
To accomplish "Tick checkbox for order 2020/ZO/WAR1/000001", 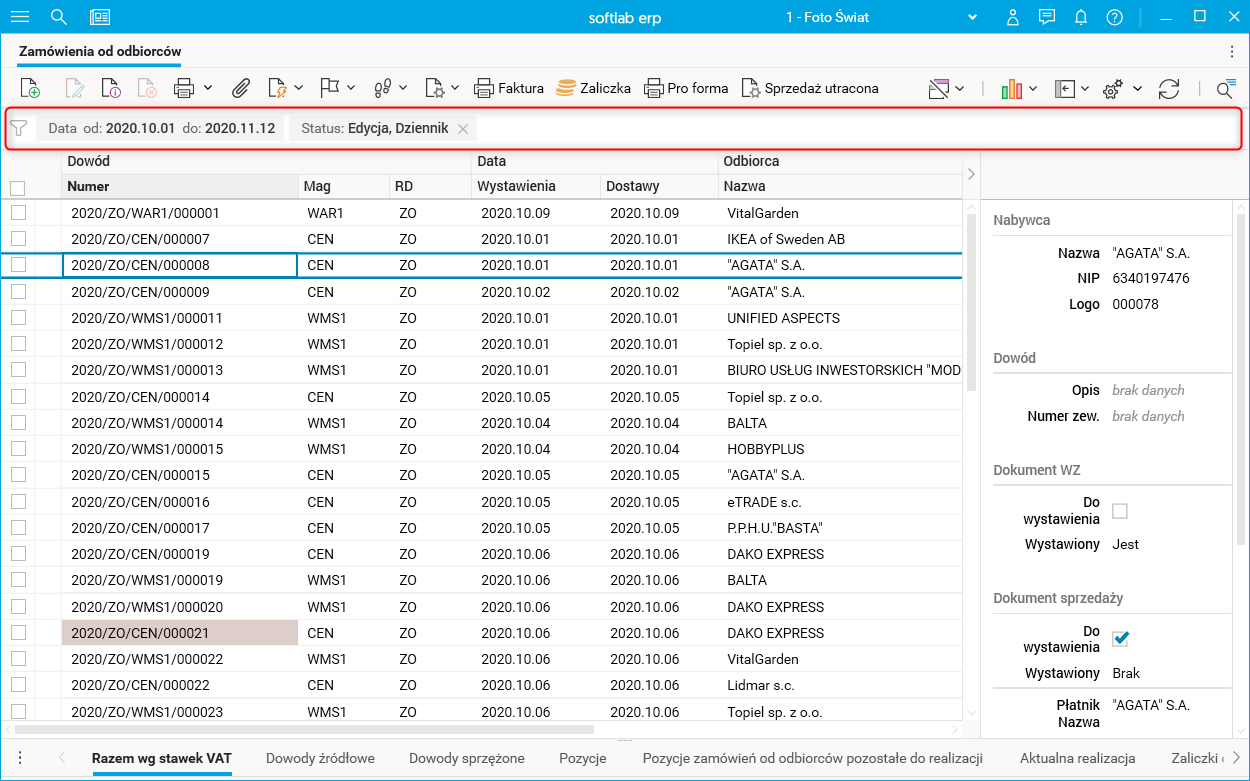I will (x=18, y=213).
